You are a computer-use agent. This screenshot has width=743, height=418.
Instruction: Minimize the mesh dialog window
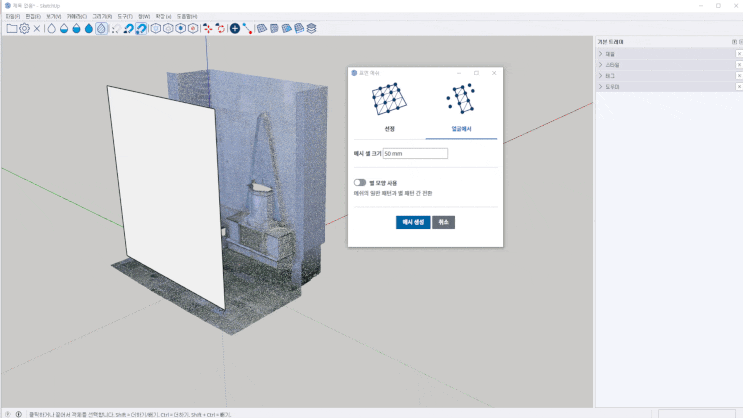point(459,73)
